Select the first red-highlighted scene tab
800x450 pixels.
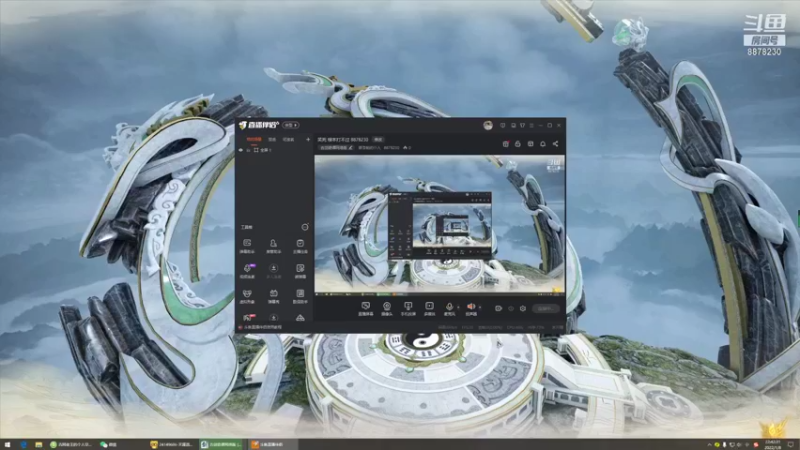[254, 139]
